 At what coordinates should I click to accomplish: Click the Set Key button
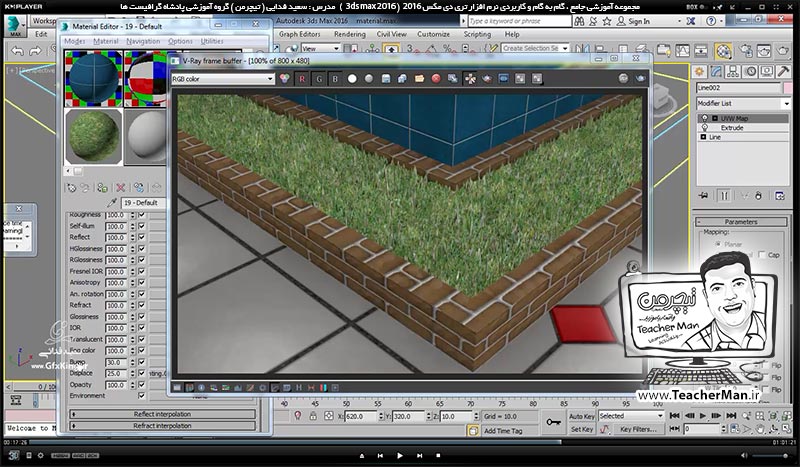coord(582,429)
